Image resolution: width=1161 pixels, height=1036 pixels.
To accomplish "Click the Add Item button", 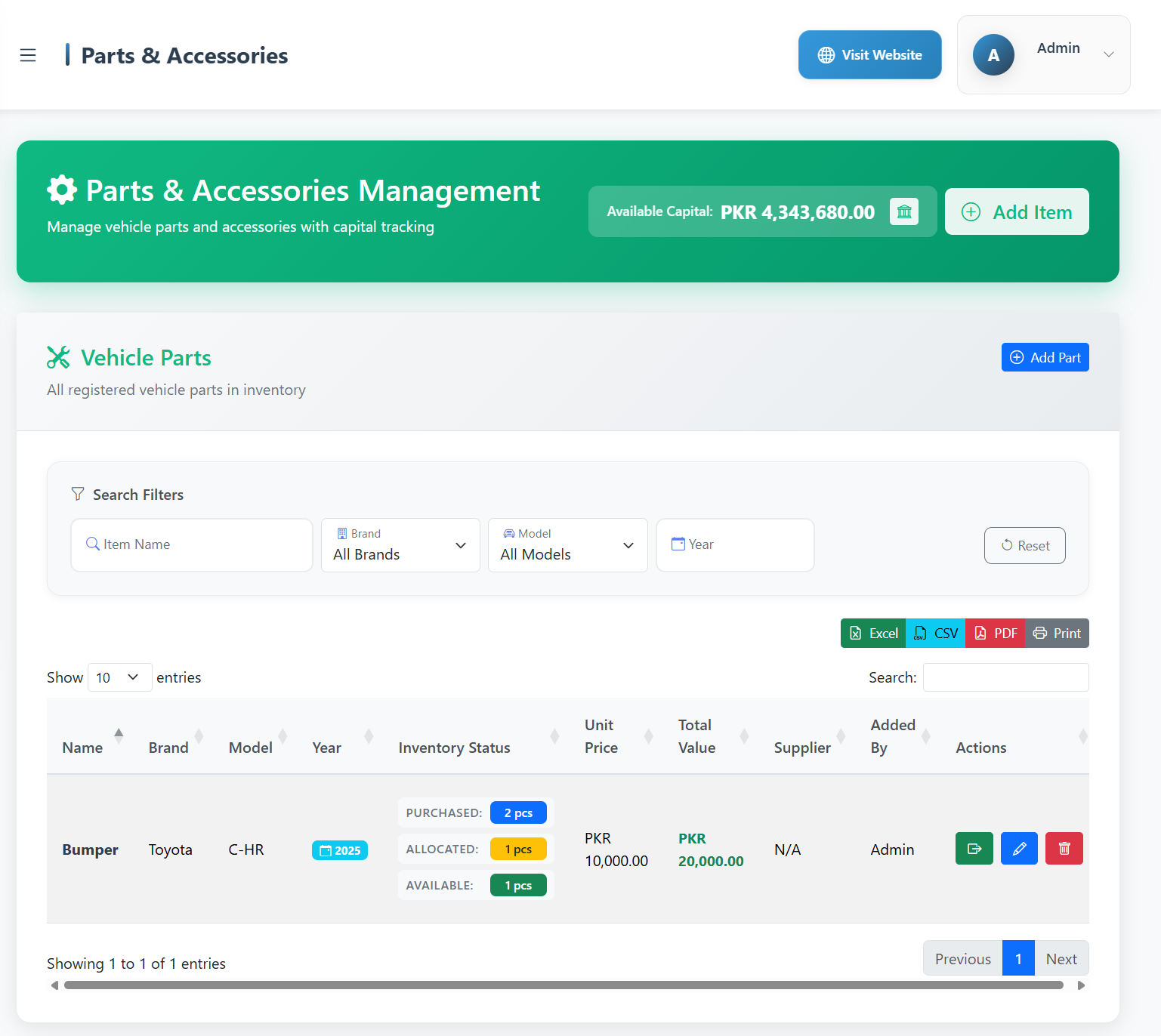I will [x=1016, y=212].
